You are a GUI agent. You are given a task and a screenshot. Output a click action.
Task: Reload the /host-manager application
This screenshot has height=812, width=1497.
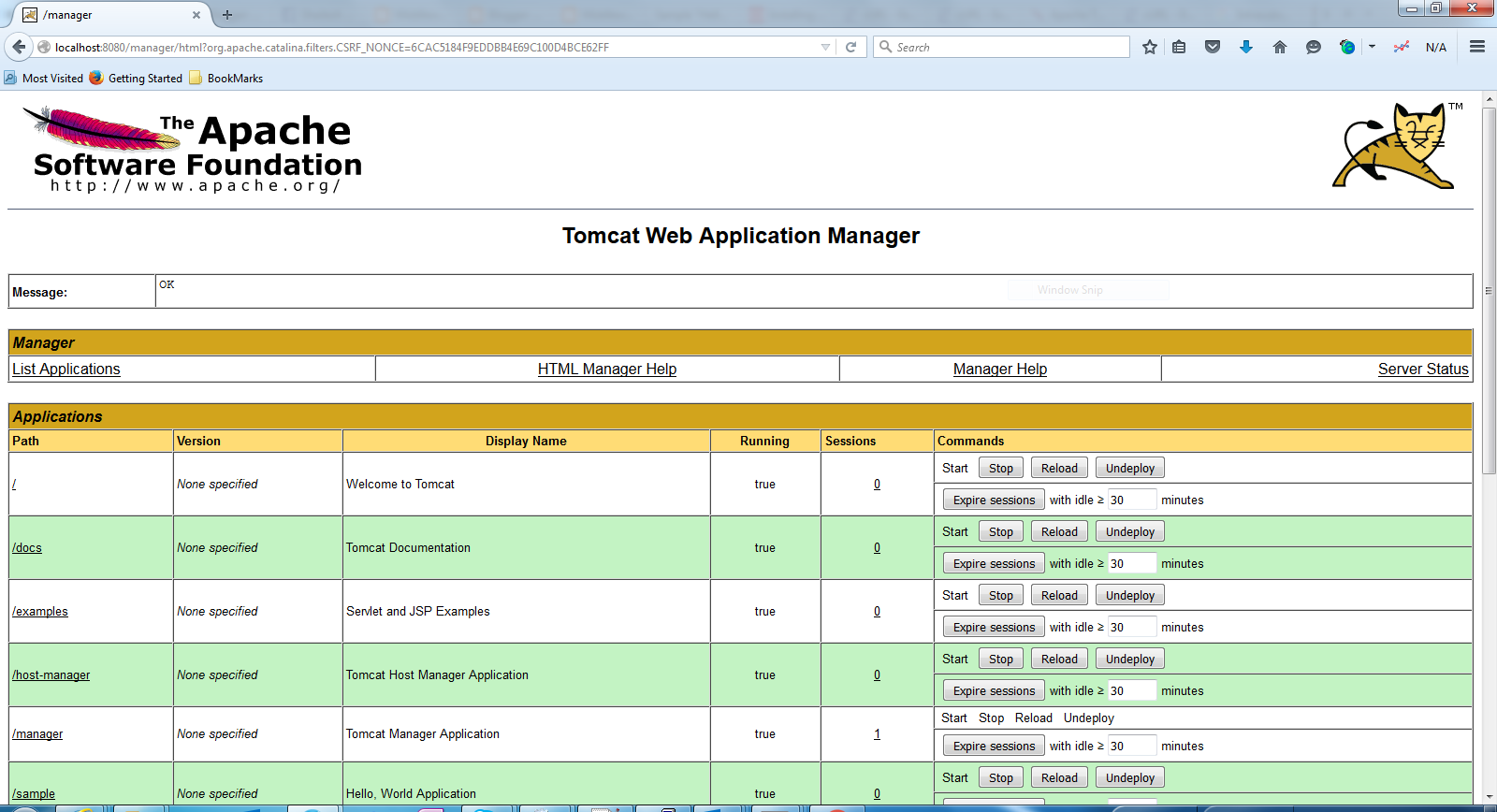[x=1059, y=659]
